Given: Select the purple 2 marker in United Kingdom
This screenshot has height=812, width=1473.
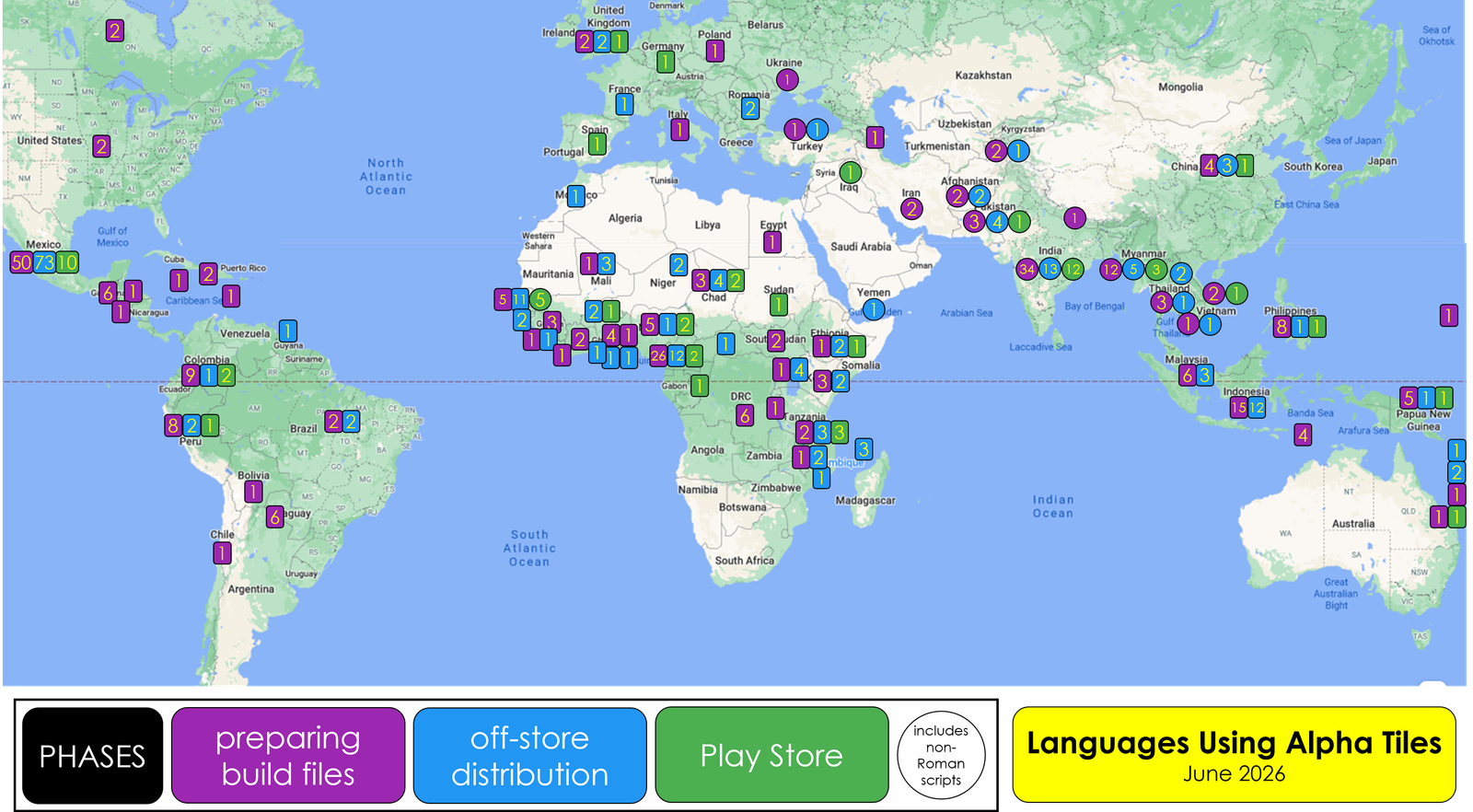Looking at the screenshot, I should point(585,41).
